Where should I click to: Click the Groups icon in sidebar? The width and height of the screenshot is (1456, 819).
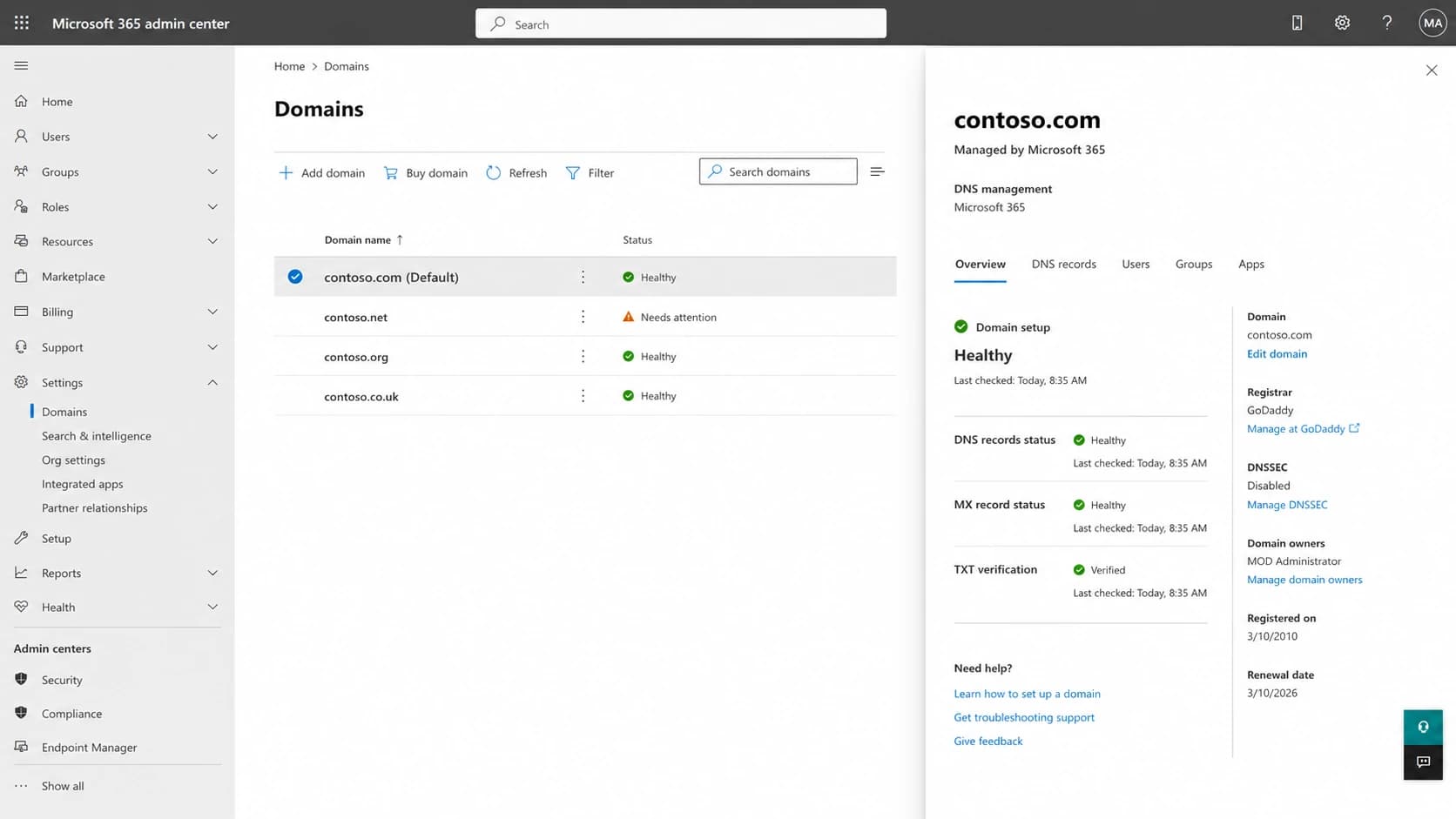(22, 171)
